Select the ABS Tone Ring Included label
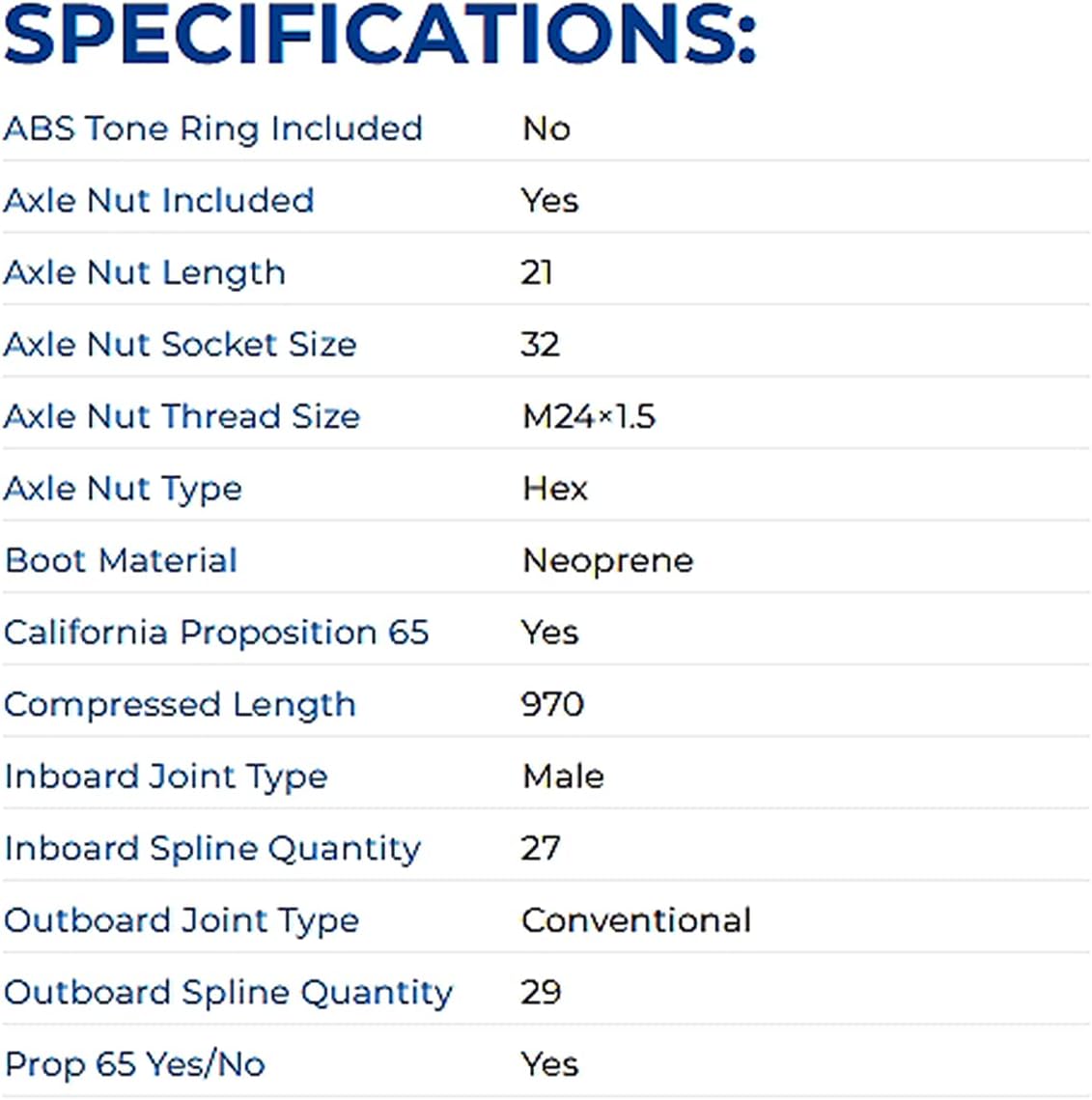The width and height of the screenshot is (1092, 1100). 213,128
